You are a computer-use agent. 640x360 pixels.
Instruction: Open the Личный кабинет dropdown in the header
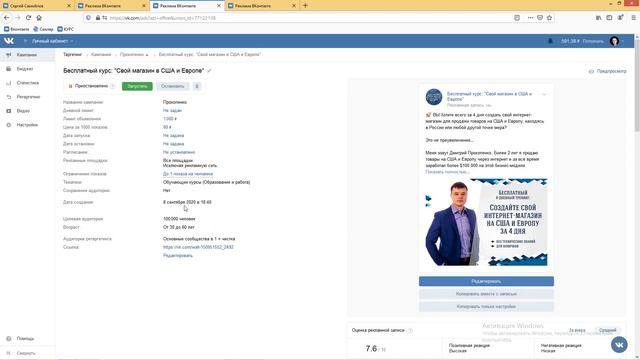tap(52, 41)
